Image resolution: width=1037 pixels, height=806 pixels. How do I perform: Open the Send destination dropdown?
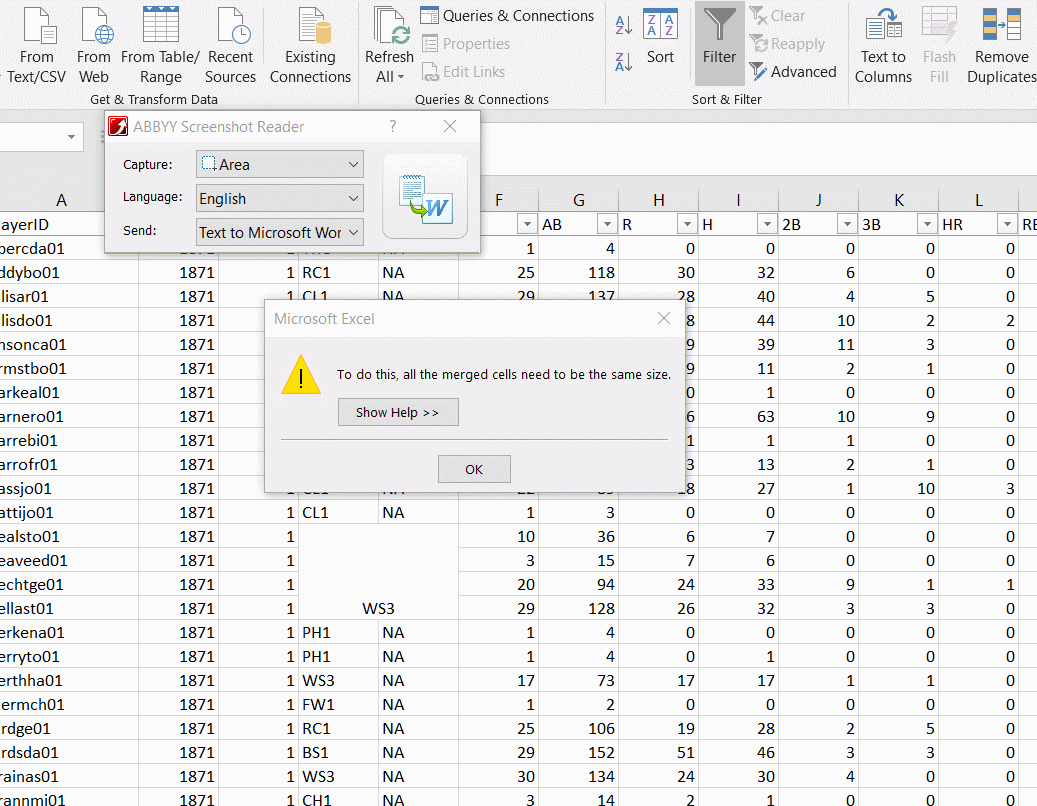click(280, 232)
